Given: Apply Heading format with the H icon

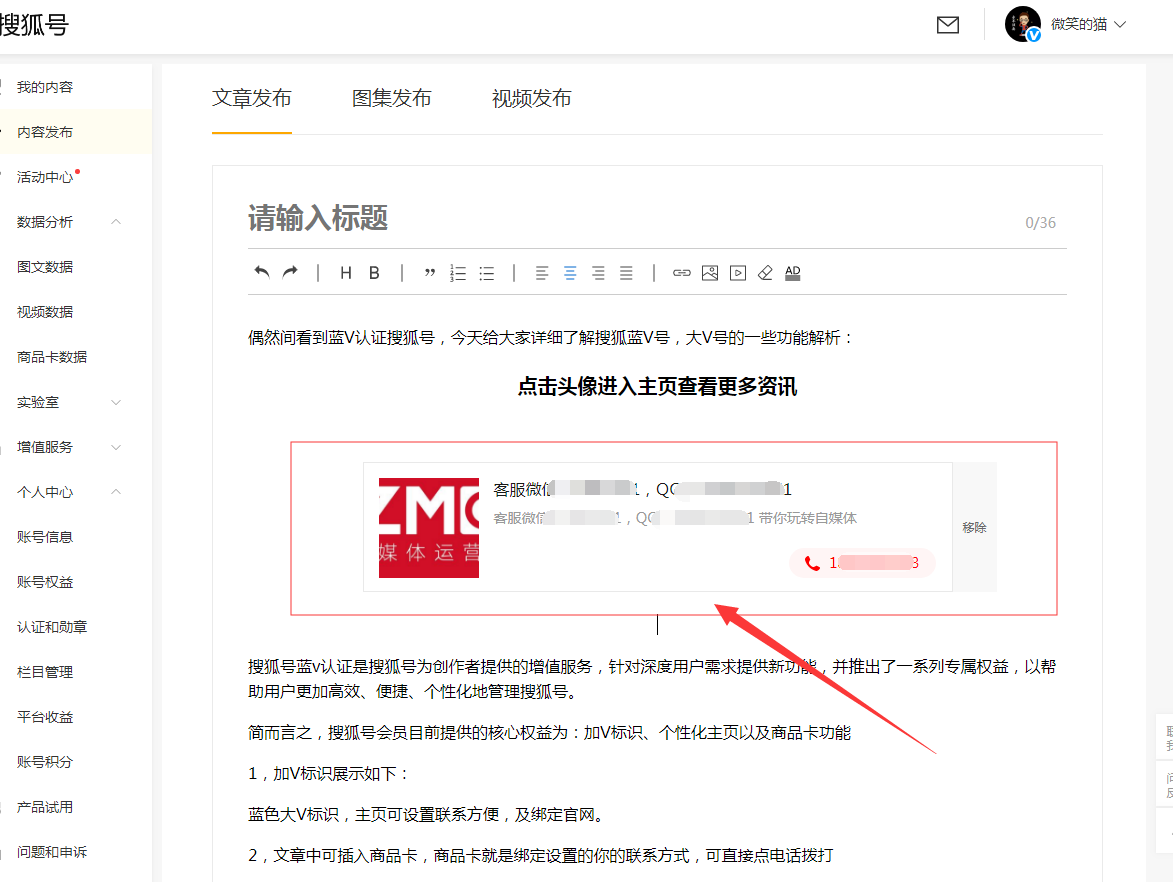Looking at the screenshot, I should 345,272.
